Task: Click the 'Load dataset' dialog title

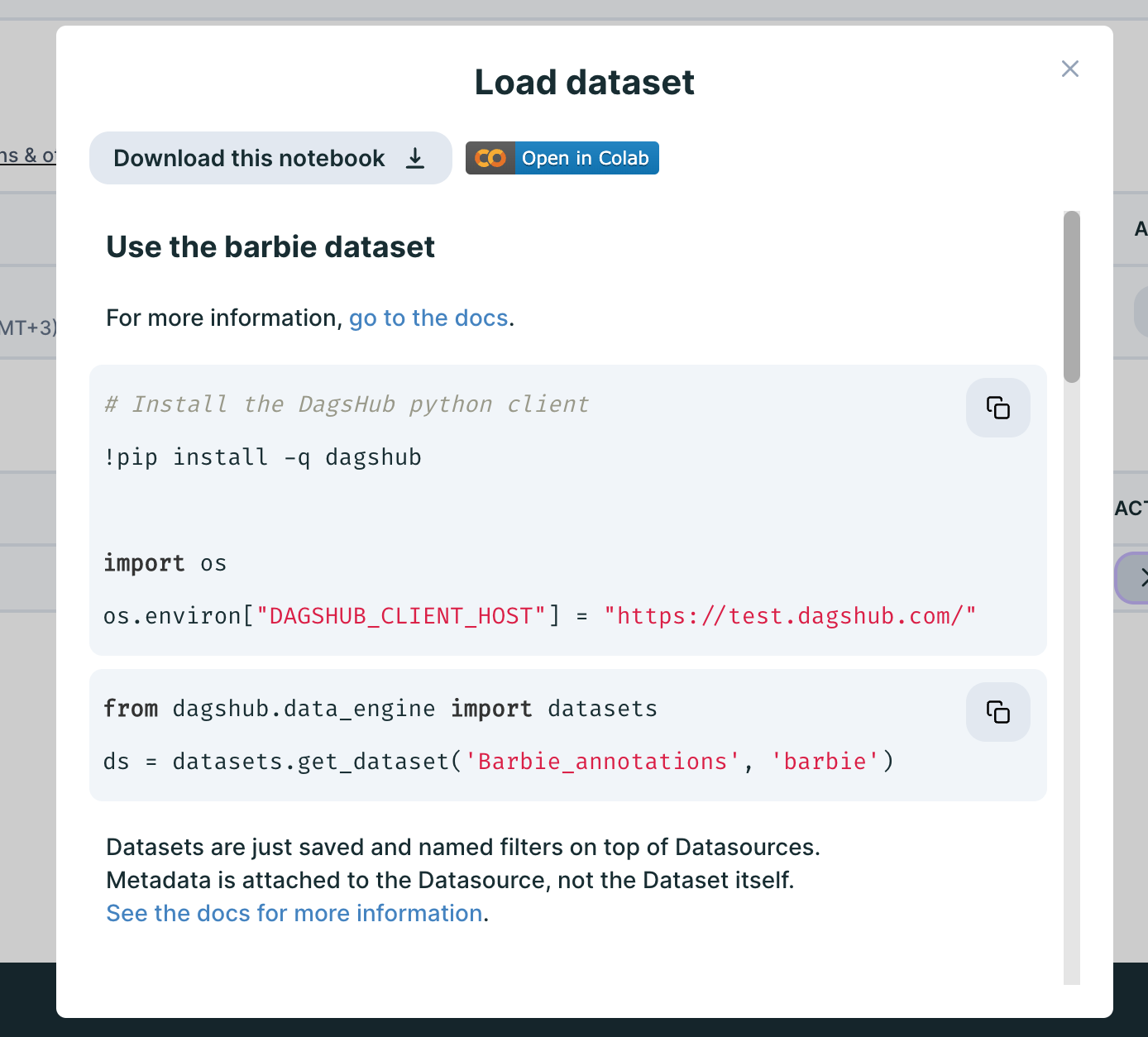Action: (584, 83)
